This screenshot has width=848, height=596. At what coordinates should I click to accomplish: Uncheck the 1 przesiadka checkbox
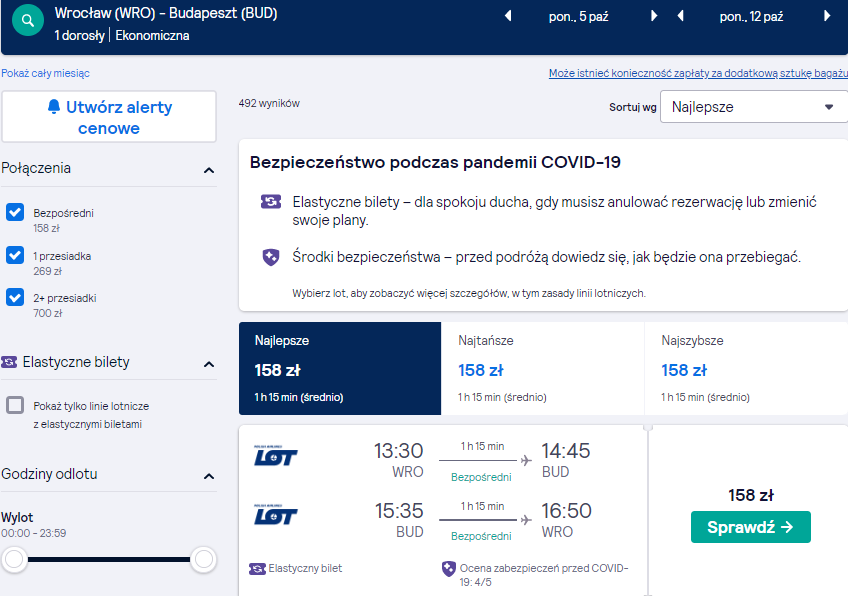(x=15, y=255)
